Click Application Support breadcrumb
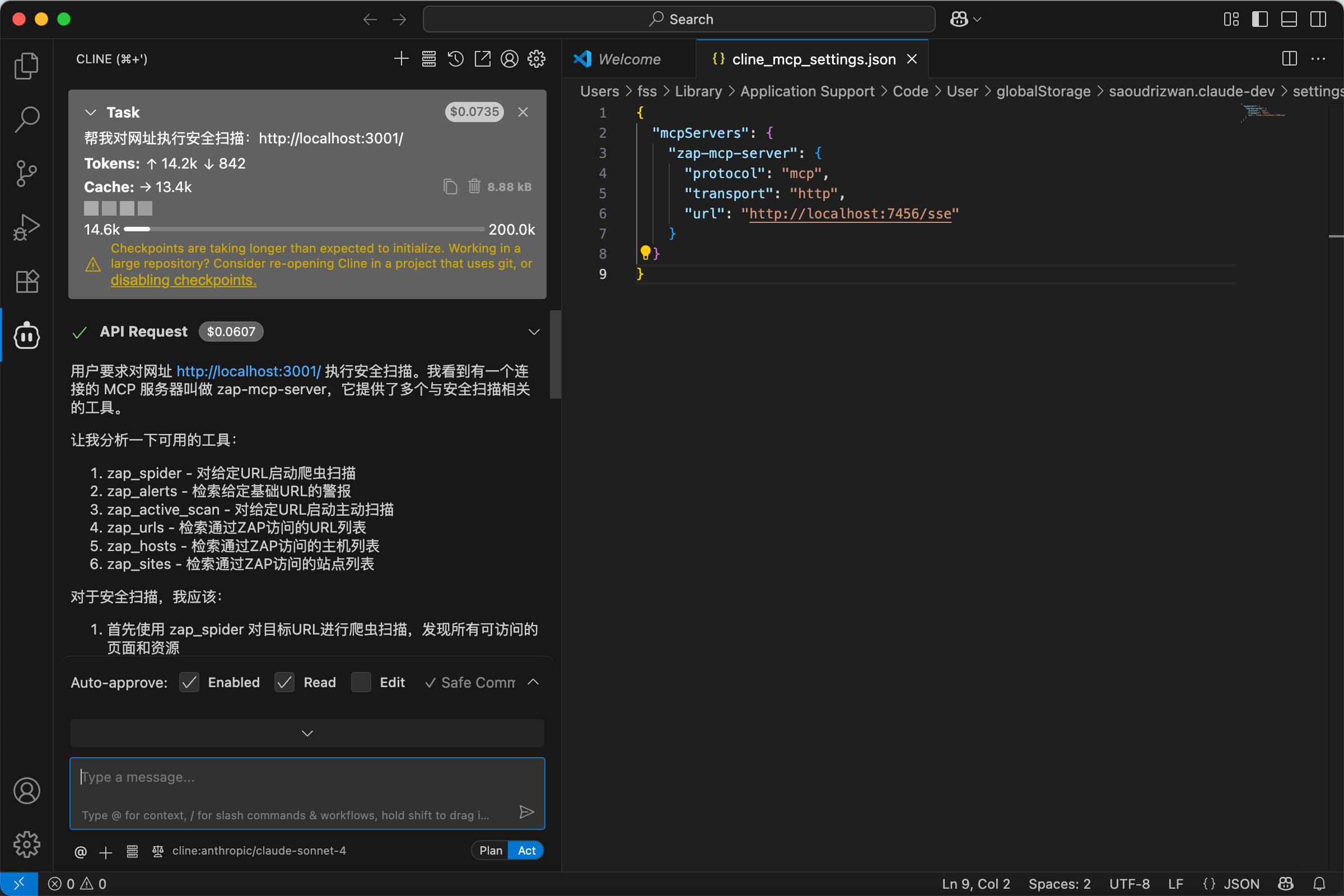This screenshot has height=896, width=1344. click(x=807, y=91)
